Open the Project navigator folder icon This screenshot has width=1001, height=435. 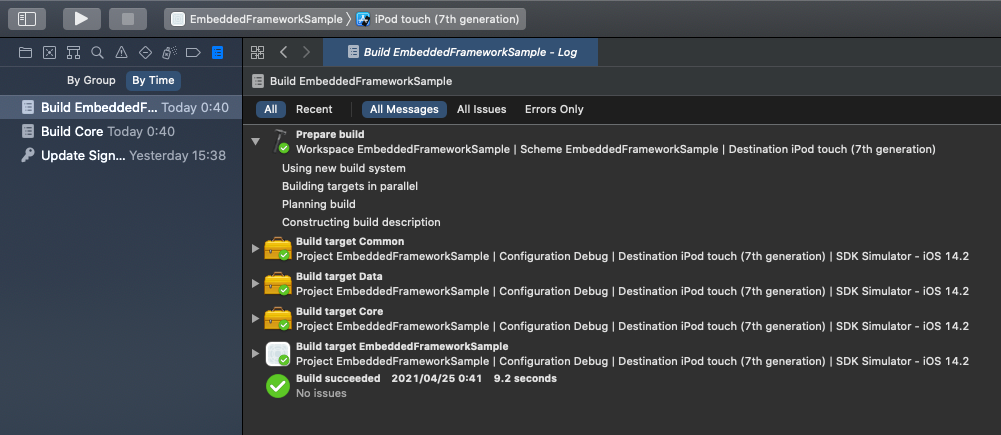click(x=26, y=52)
